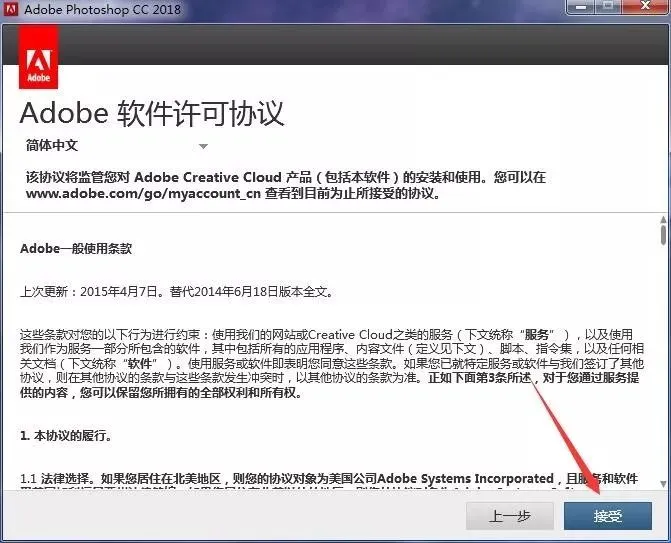Image resolution: width=671 pixels, height=543 pixels.
Task: Click the license scrollbar up arrow
Action: coord(663,220)
